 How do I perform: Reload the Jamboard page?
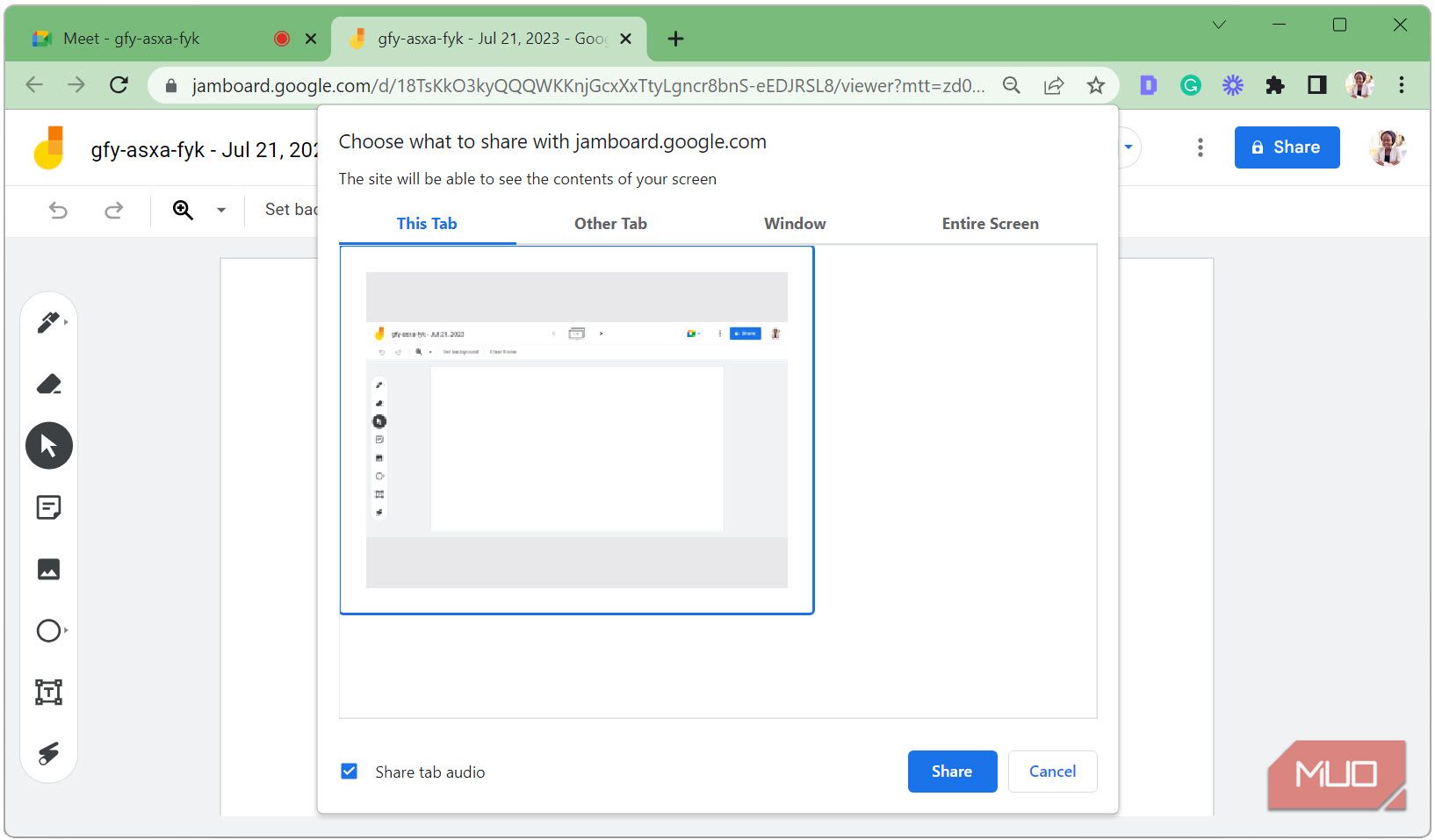coord(119,85)
